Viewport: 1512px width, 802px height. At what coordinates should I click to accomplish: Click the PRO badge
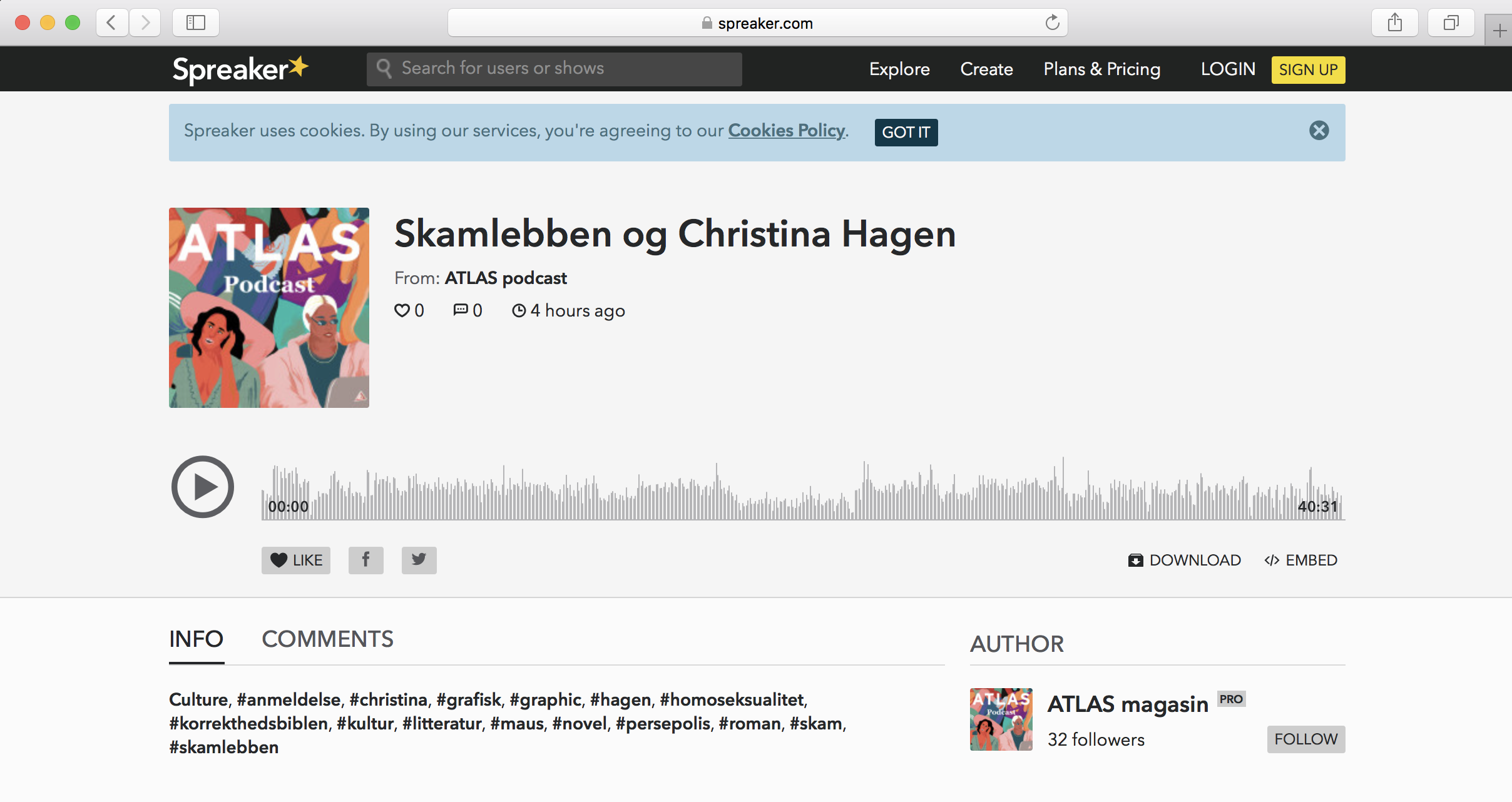(x=1231, y=699)
